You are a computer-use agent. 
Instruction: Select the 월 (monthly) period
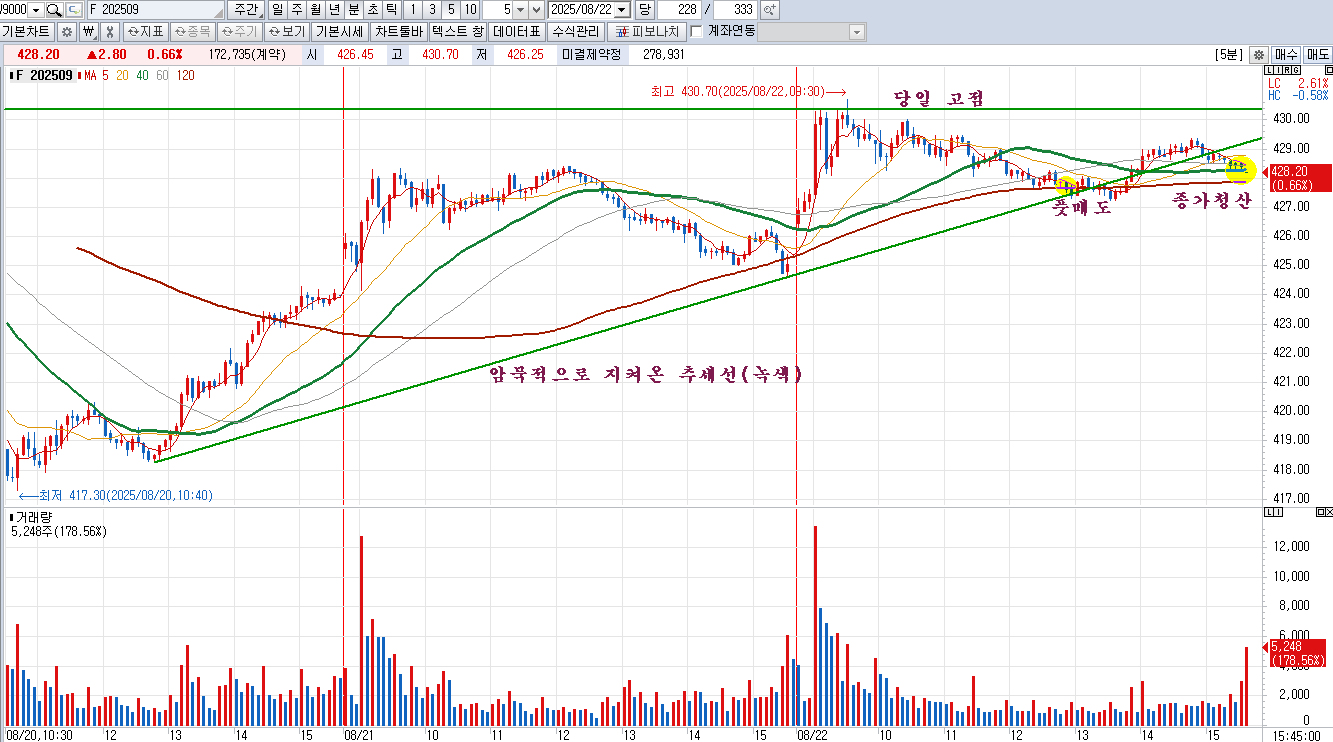click(x=315, y=10)
